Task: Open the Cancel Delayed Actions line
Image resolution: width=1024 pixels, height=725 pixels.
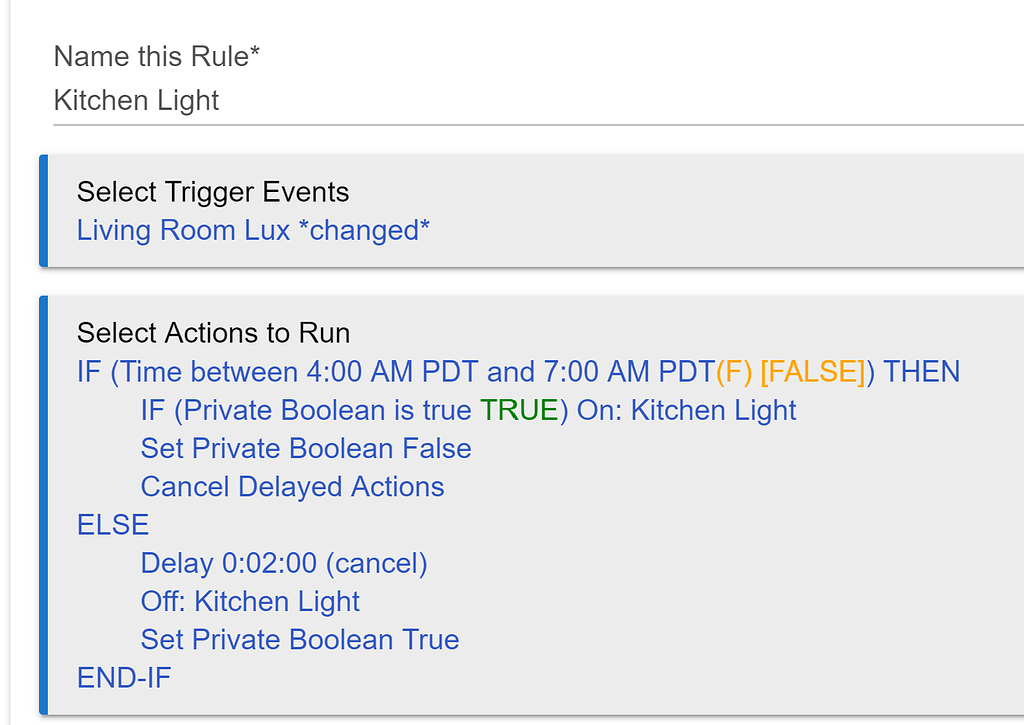Action: 292,487
